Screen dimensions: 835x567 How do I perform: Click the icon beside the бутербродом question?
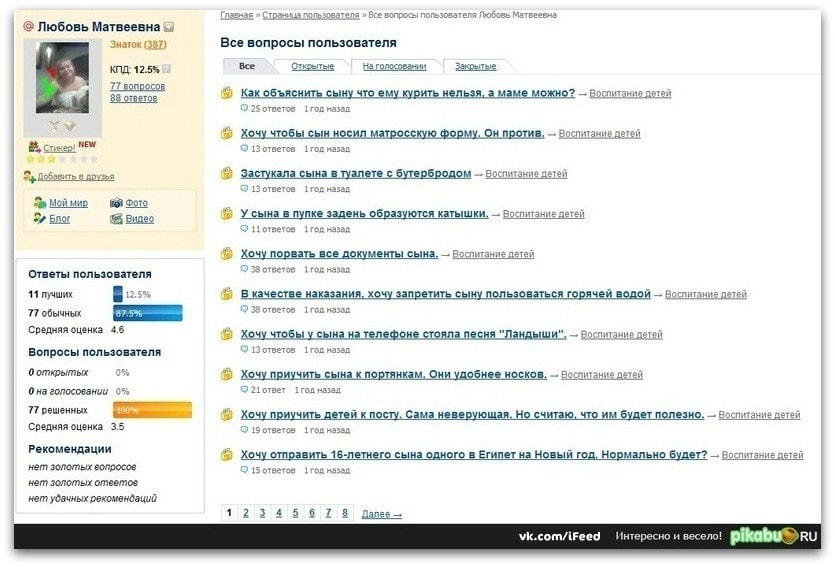pyautogui.click(x=227, y=173)
